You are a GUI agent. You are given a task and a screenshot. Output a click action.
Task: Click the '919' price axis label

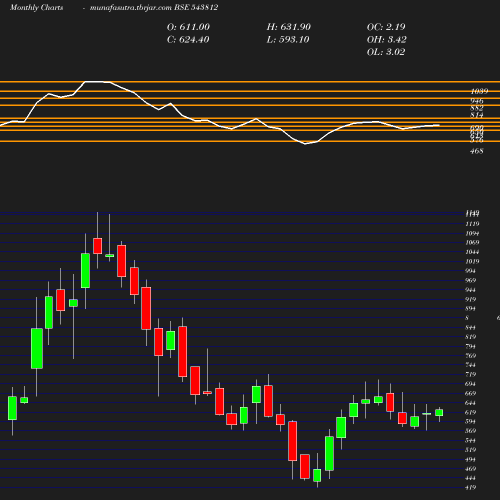[471, 299]
